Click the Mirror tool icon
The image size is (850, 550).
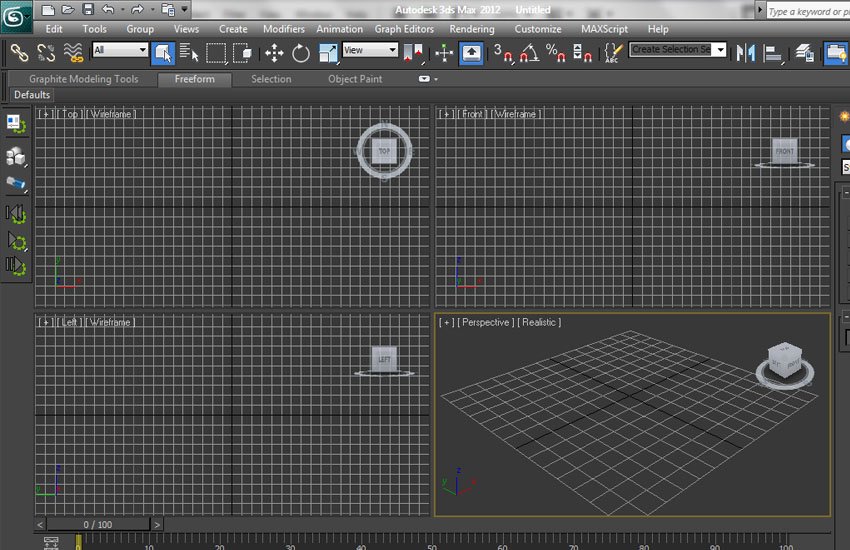click(x=744, y=52)
